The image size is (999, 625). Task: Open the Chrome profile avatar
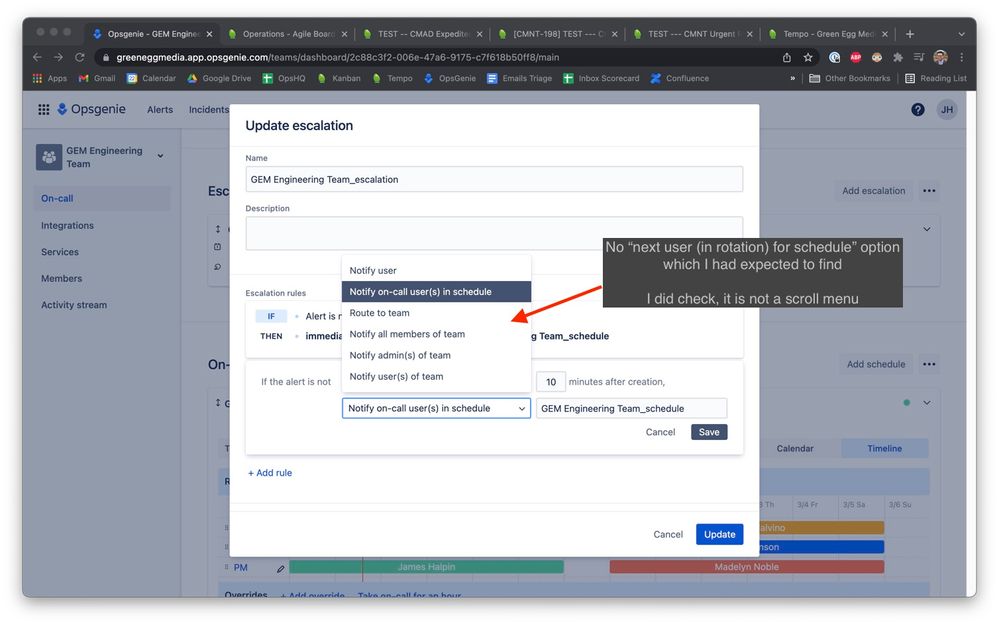940,57
